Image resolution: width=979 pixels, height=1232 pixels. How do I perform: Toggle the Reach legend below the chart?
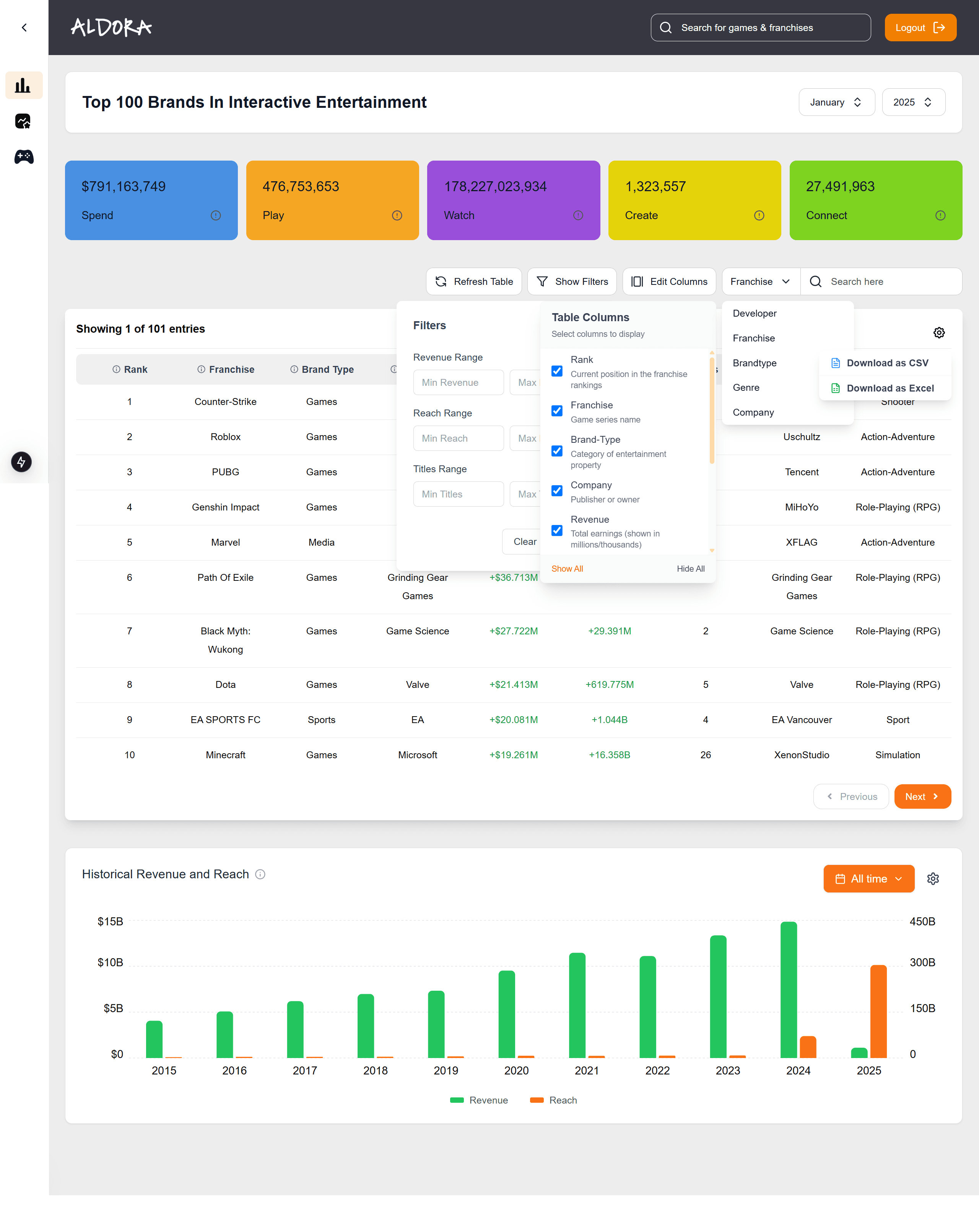(553, 1099)
